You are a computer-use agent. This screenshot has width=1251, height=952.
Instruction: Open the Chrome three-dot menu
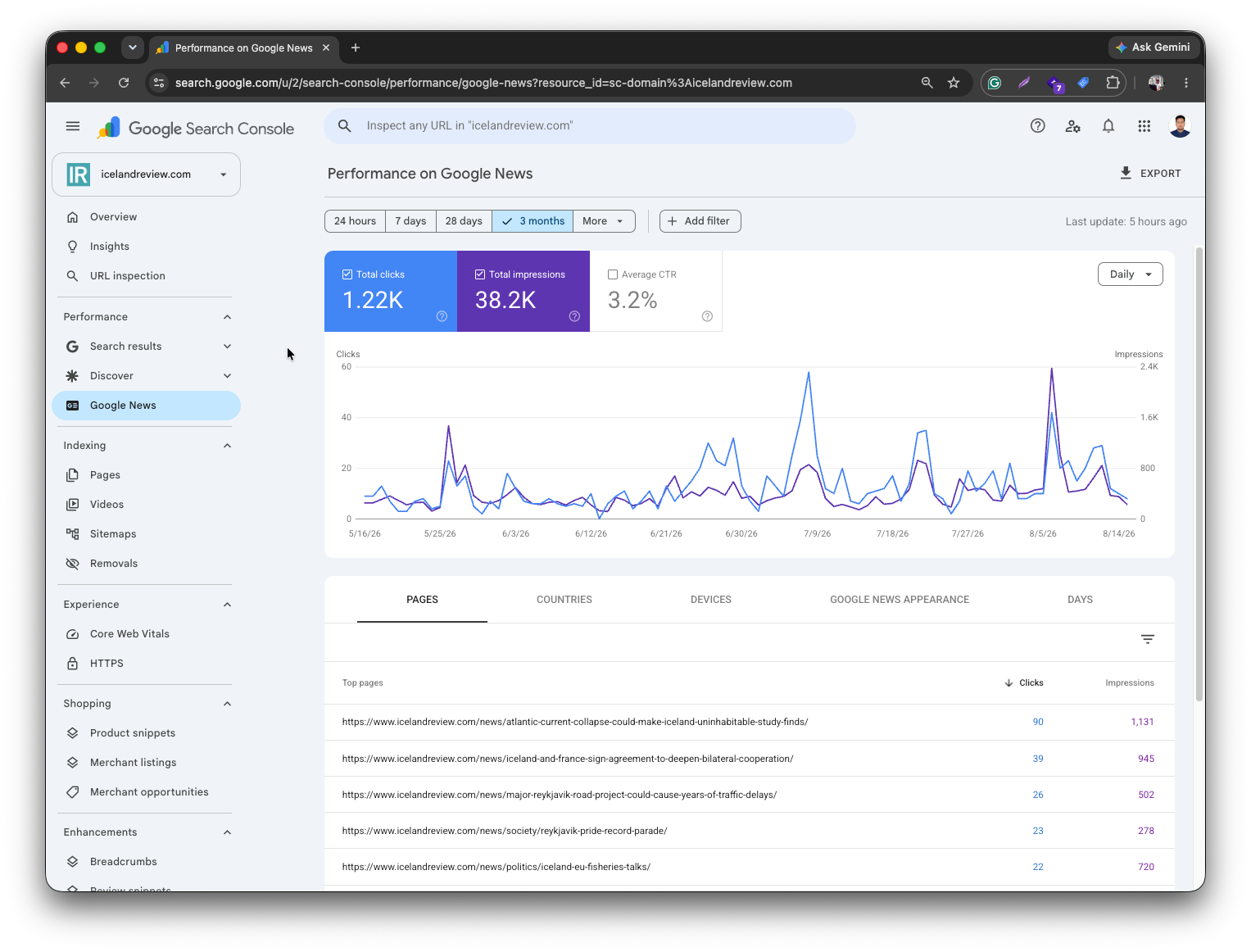1185,83
